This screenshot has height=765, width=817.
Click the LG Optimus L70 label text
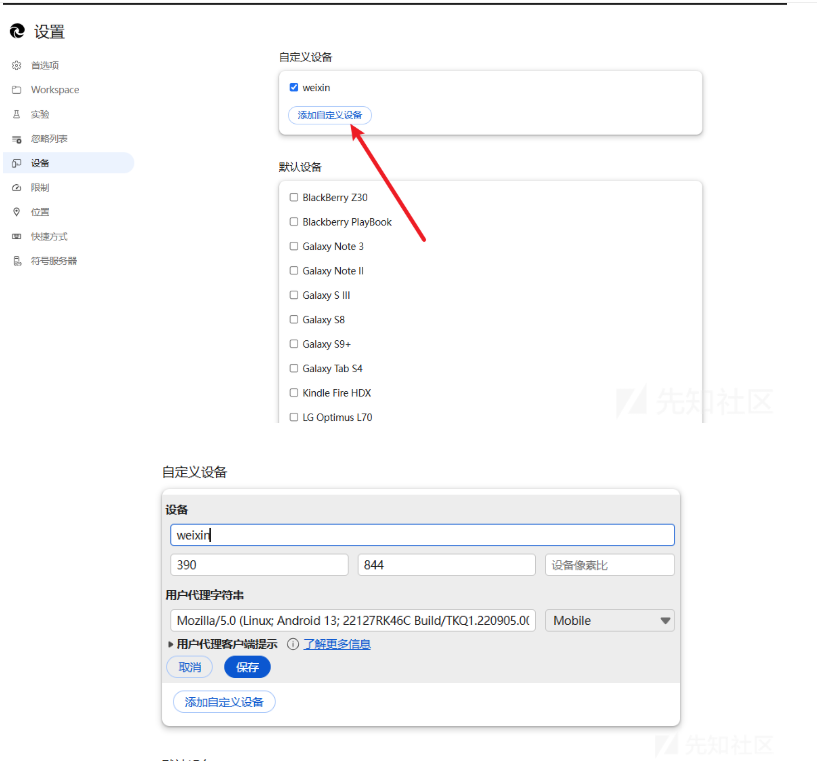[337, 417]
